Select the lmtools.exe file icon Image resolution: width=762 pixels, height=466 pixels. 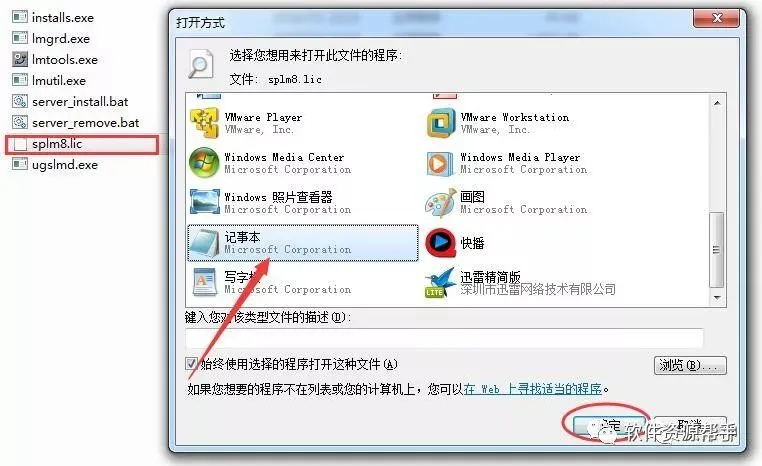(x=20, y=59)
